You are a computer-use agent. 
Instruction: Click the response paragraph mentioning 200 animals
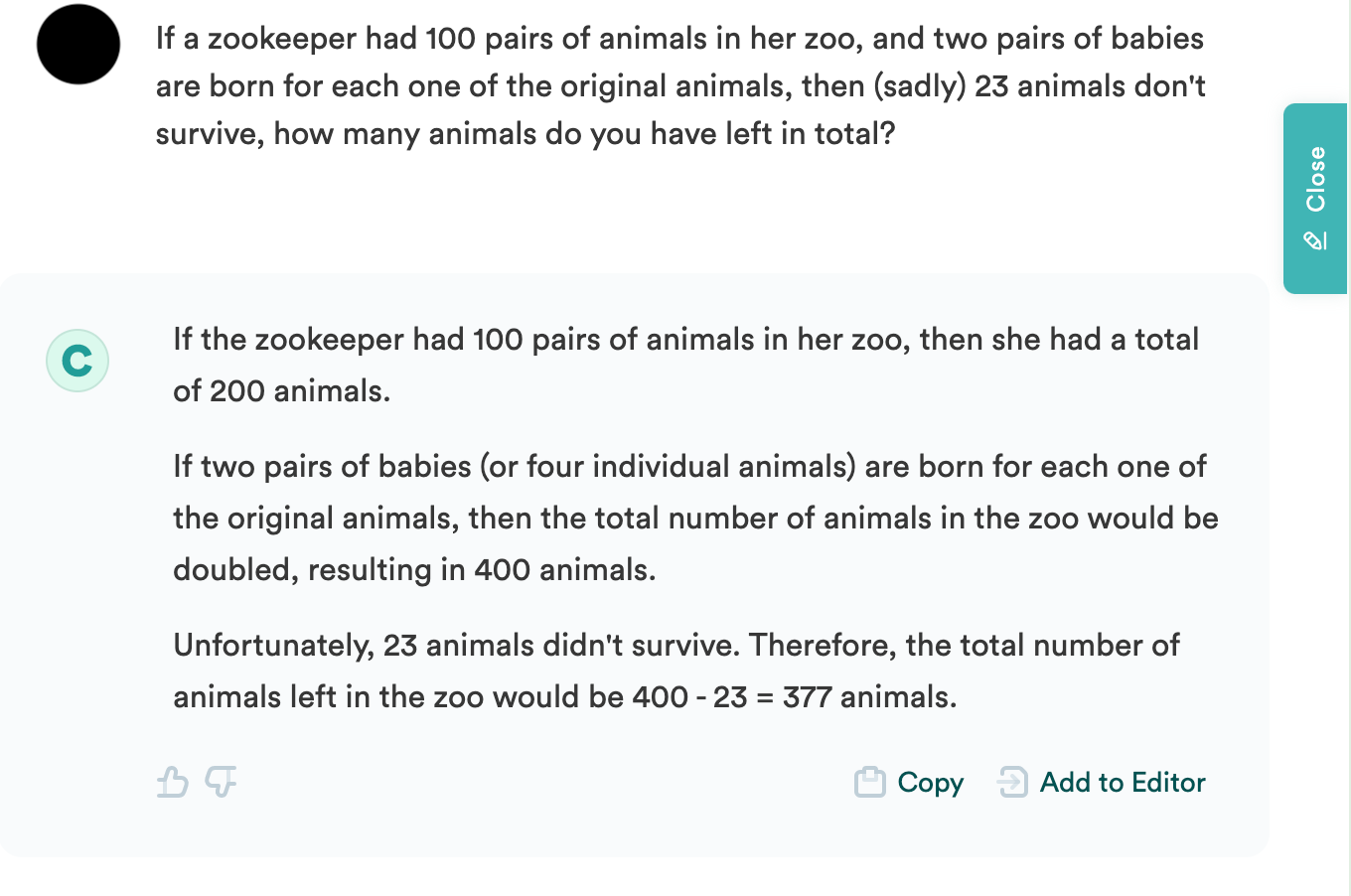tap(686, 365)
